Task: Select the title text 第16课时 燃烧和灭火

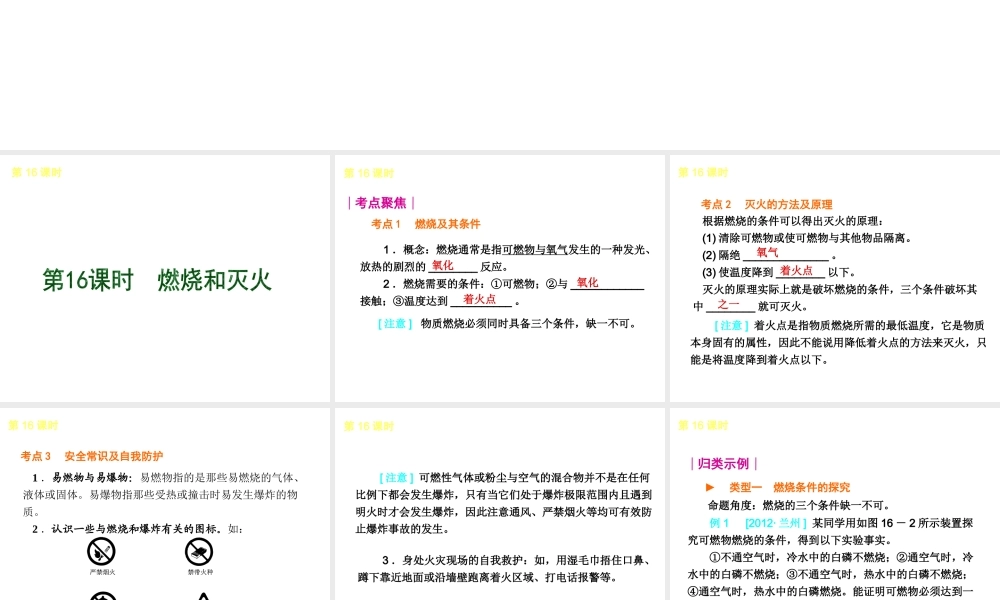Action: pyautogui.click(x=157, y=280)
